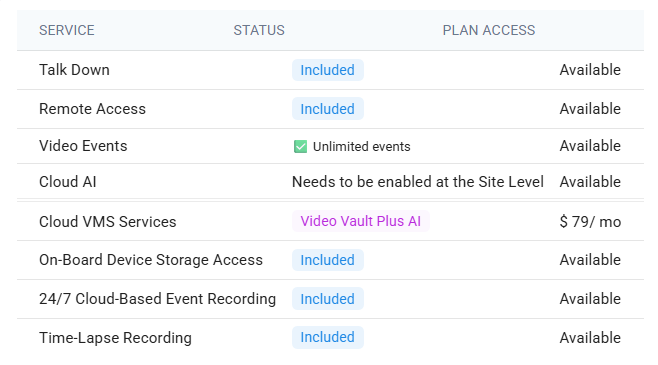The image size is (658, 365).
Task: Click the Included badge for Talk Down
Action: pyautogui.click(x=328, y=70)
